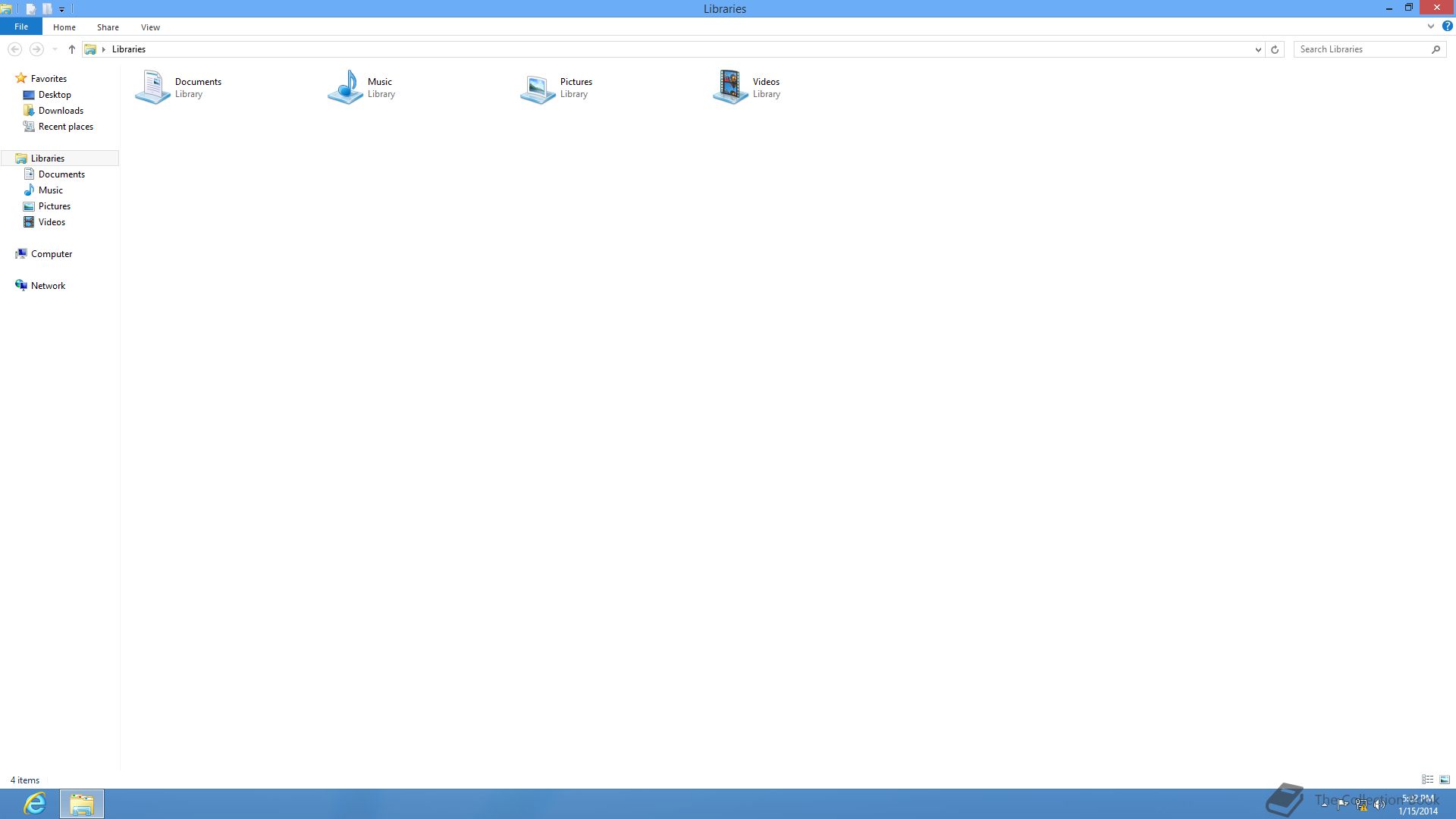Click the Libraries folder icon in address bar
Viewport: 1456px width, 819px height.
coord(90,49)
